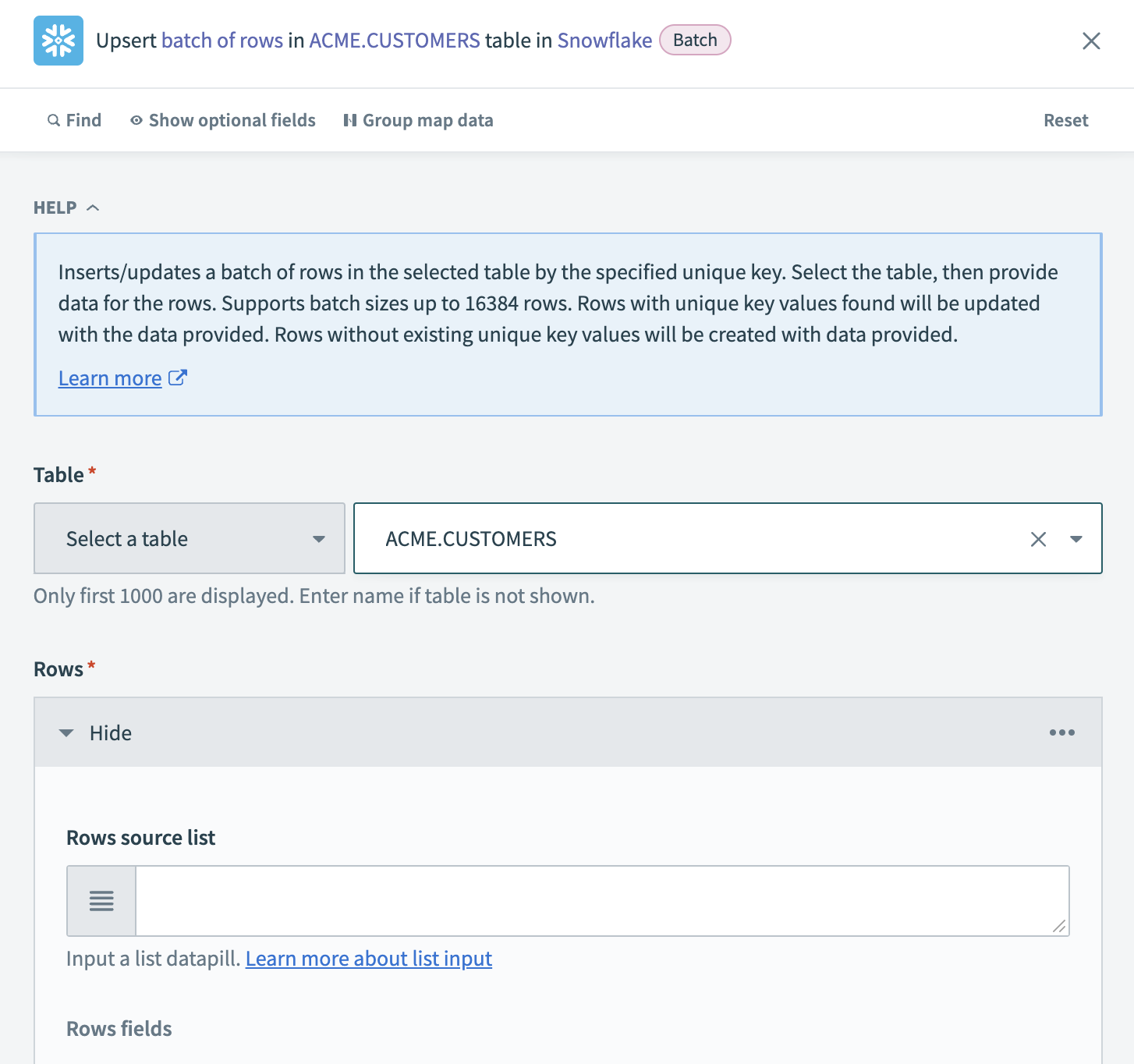Viewport: 1134px width, 1064px height.
Task: Open Learn more about list input link
Action: [x=368, y=959]
